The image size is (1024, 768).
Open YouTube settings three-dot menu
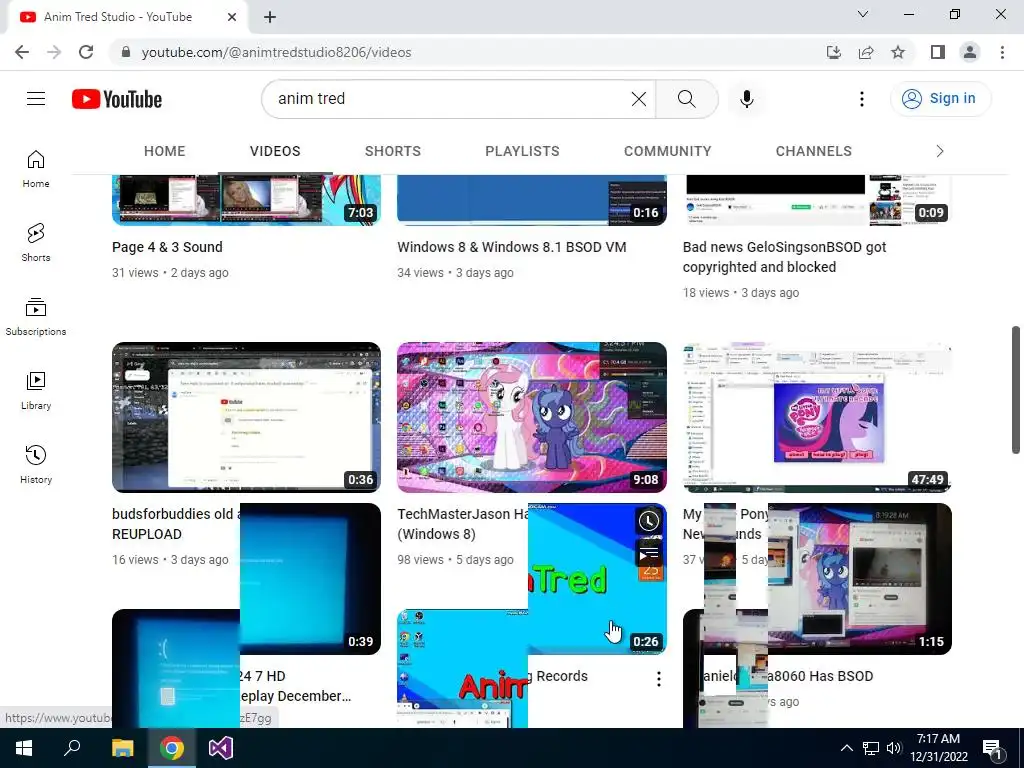(861, 99)
